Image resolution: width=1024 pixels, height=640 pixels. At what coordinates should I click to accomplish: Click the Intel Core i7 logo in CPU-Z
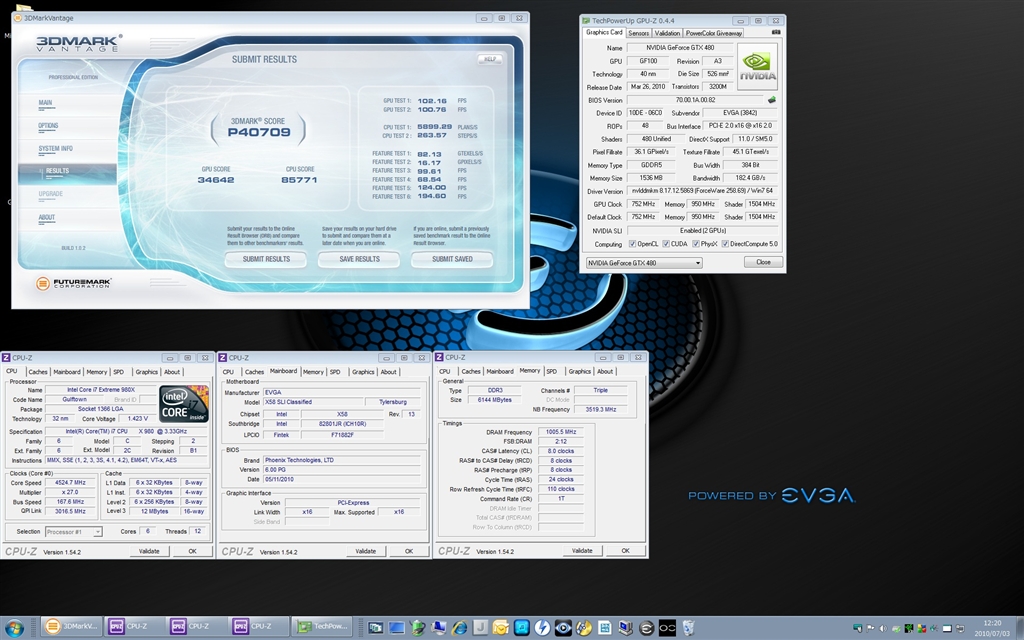tap(184, 402)
